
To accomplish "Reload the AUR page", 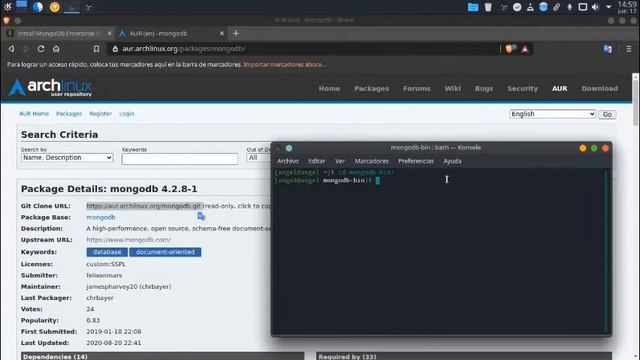I will 41,49.
